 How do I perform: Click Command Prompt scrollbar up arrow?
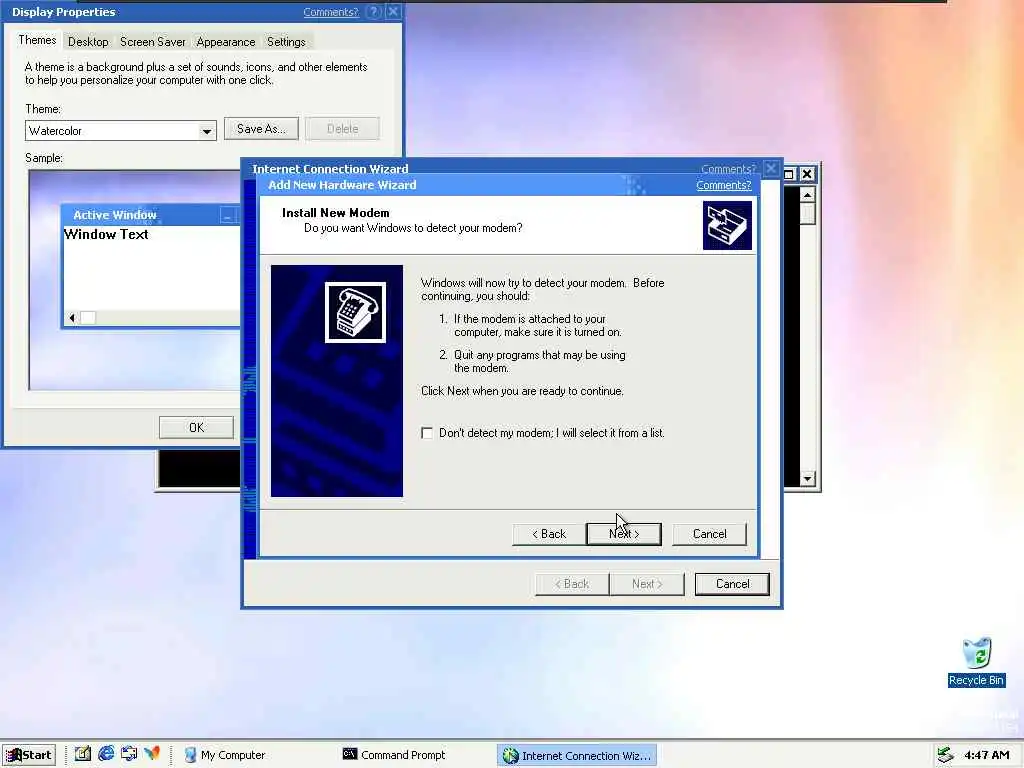pyautogui.click(x=807, y=195)
